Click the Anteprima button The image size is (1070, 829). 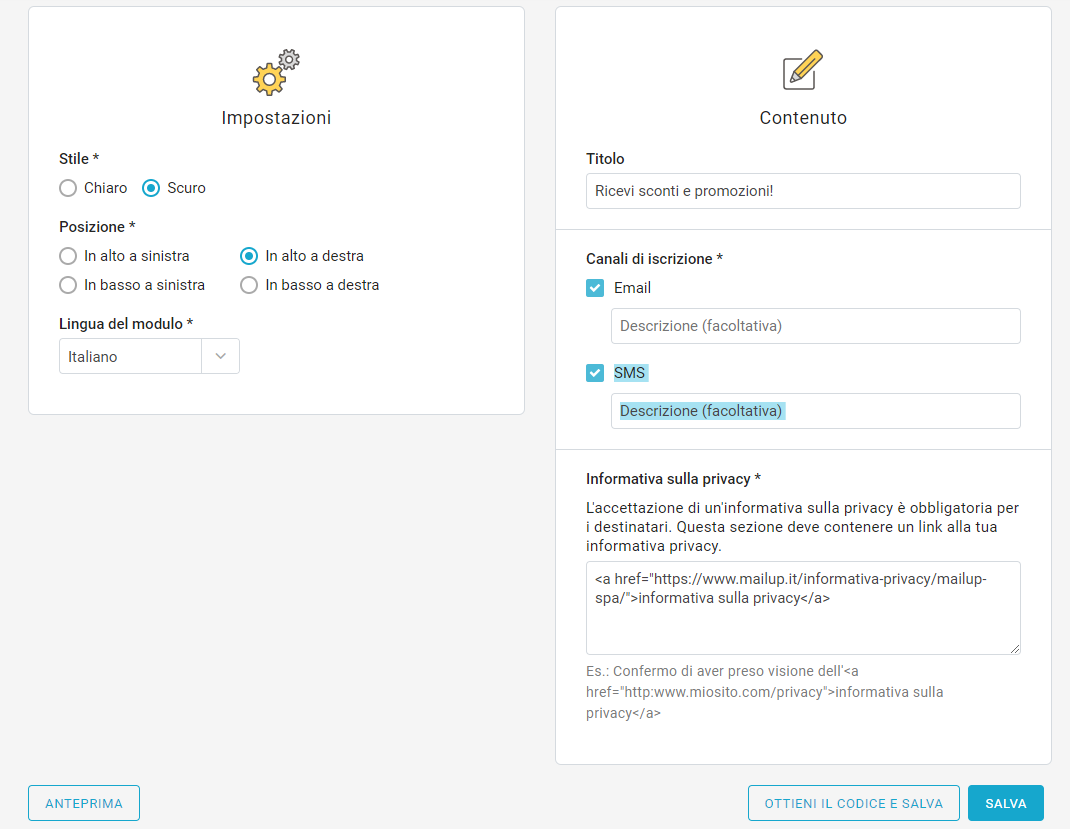84,803
